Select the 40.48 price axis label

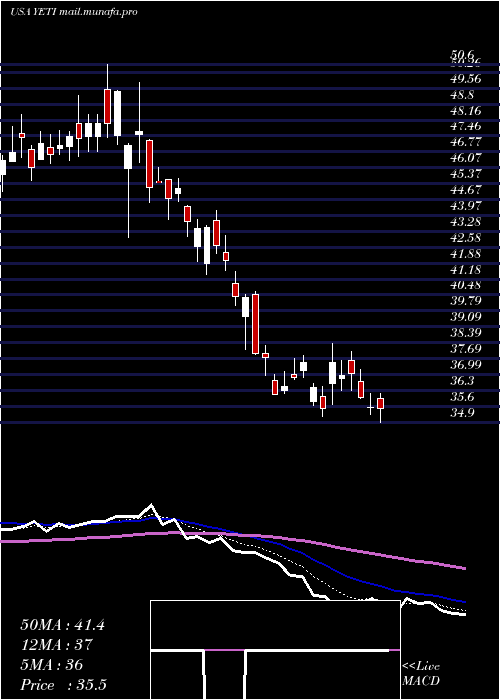(x=466, y=285)
